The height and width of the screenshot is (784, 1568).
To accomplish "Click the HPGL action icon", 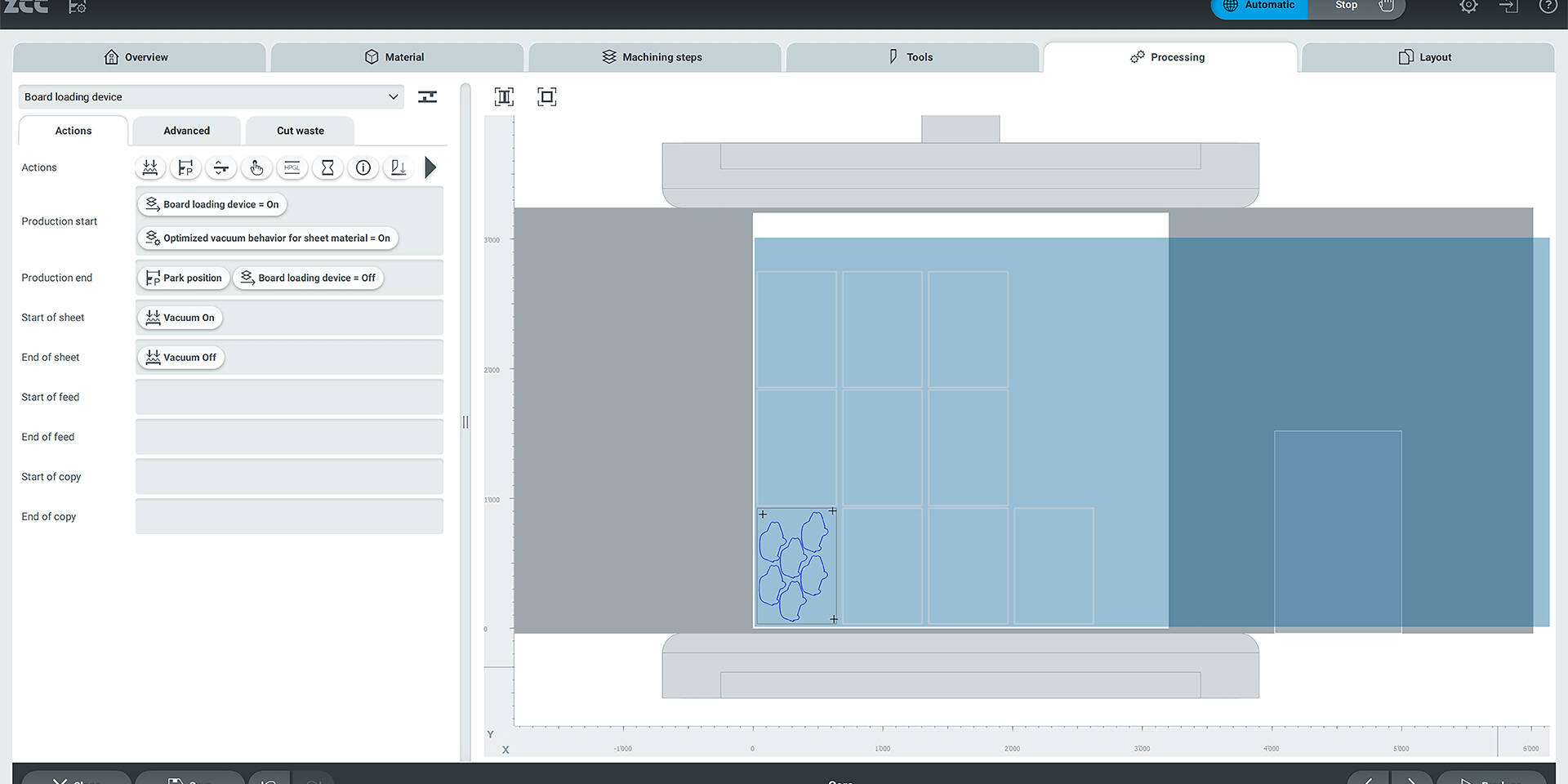I will pyautogui.click(x=292, y=168).
